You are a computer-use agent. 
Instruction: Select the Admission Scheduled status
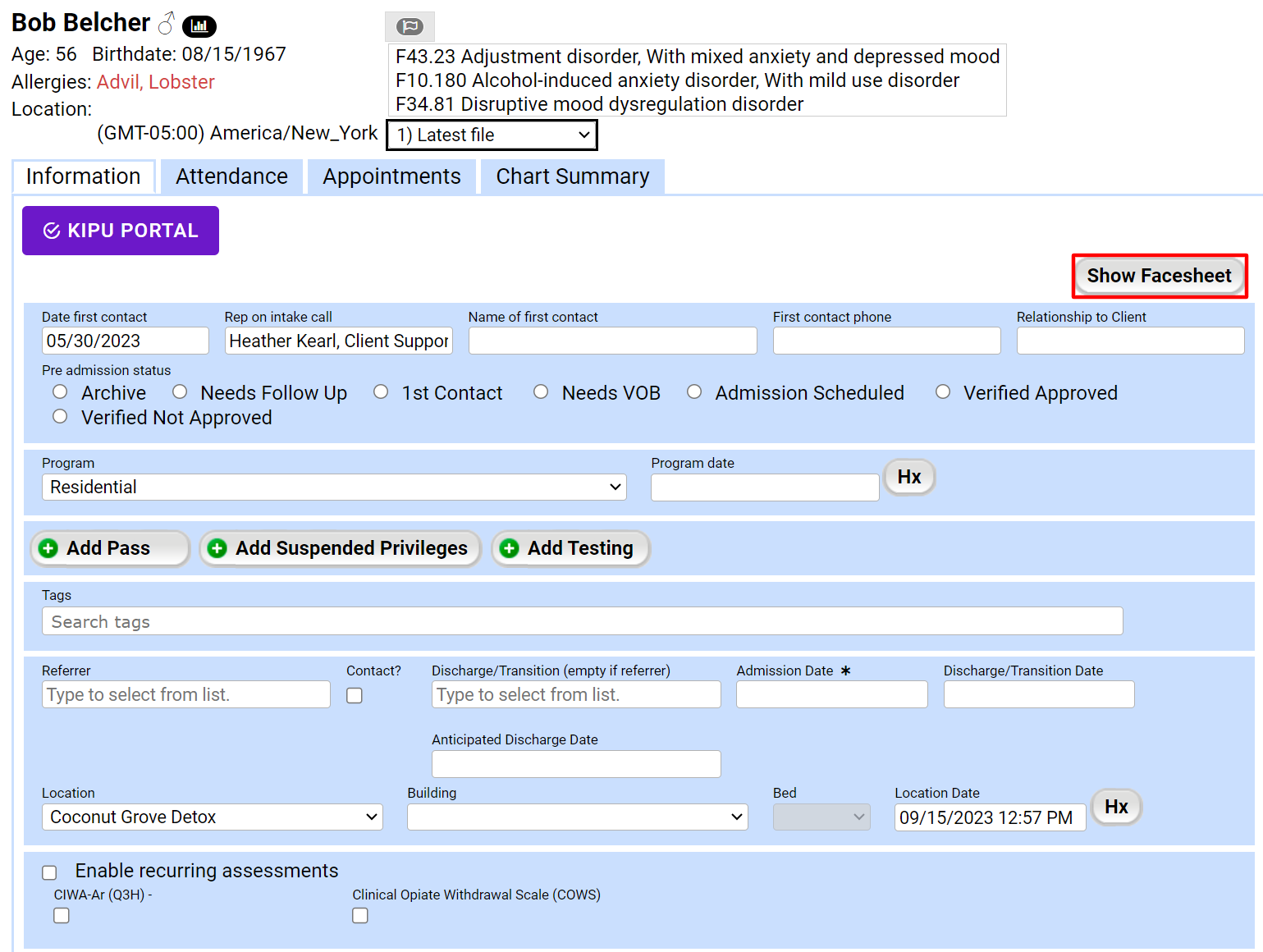tap(694, 391)
